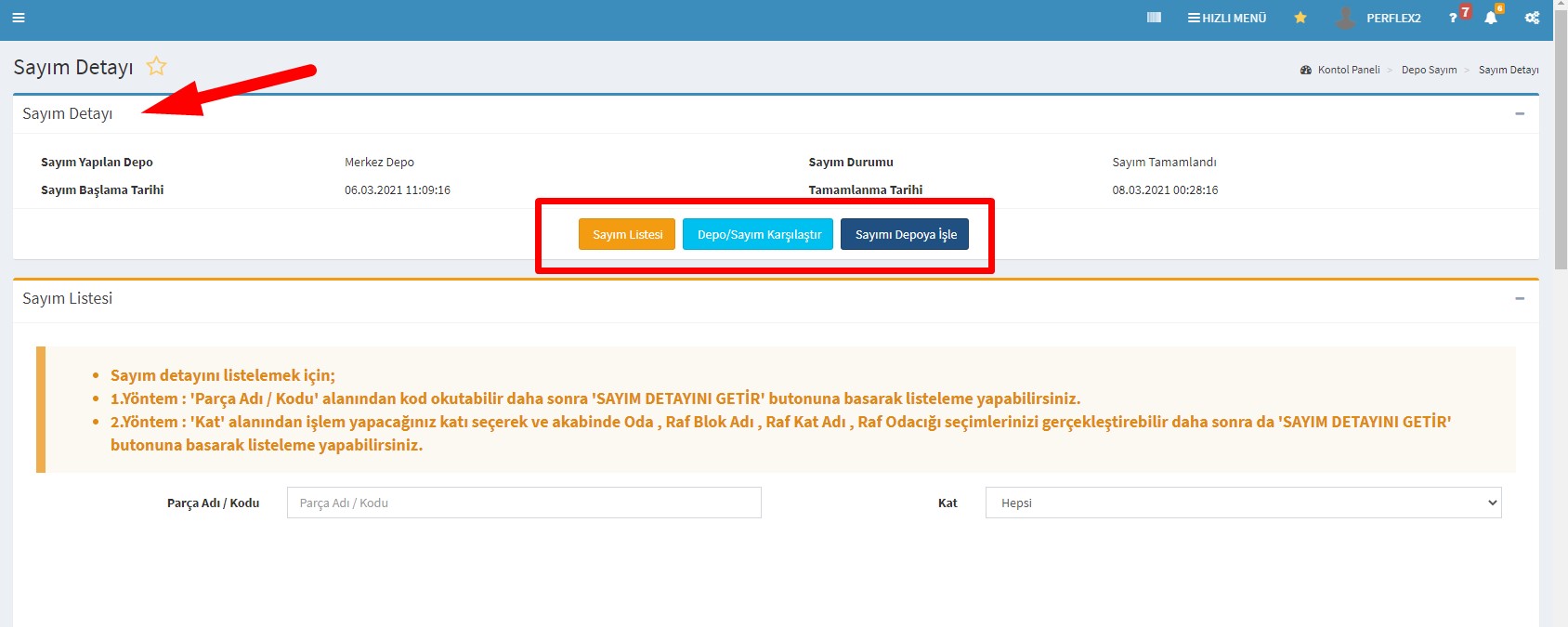Click the Sayım Listesi button
The height and width of the screenshot is (627, 1568).
627,234
